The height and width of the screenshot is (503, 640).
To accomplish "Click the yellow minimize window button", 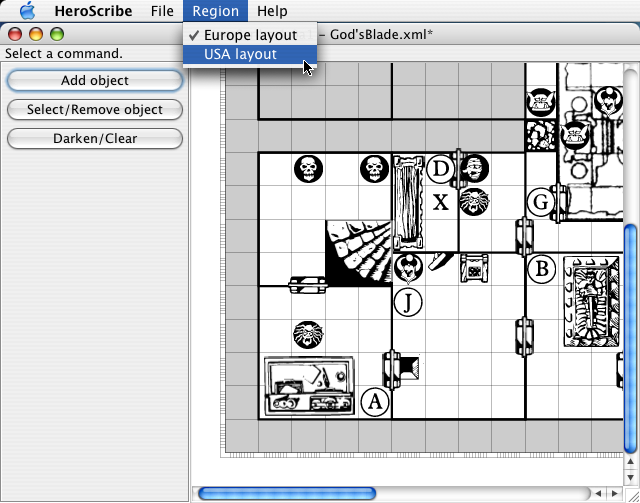I will [36, 34].
